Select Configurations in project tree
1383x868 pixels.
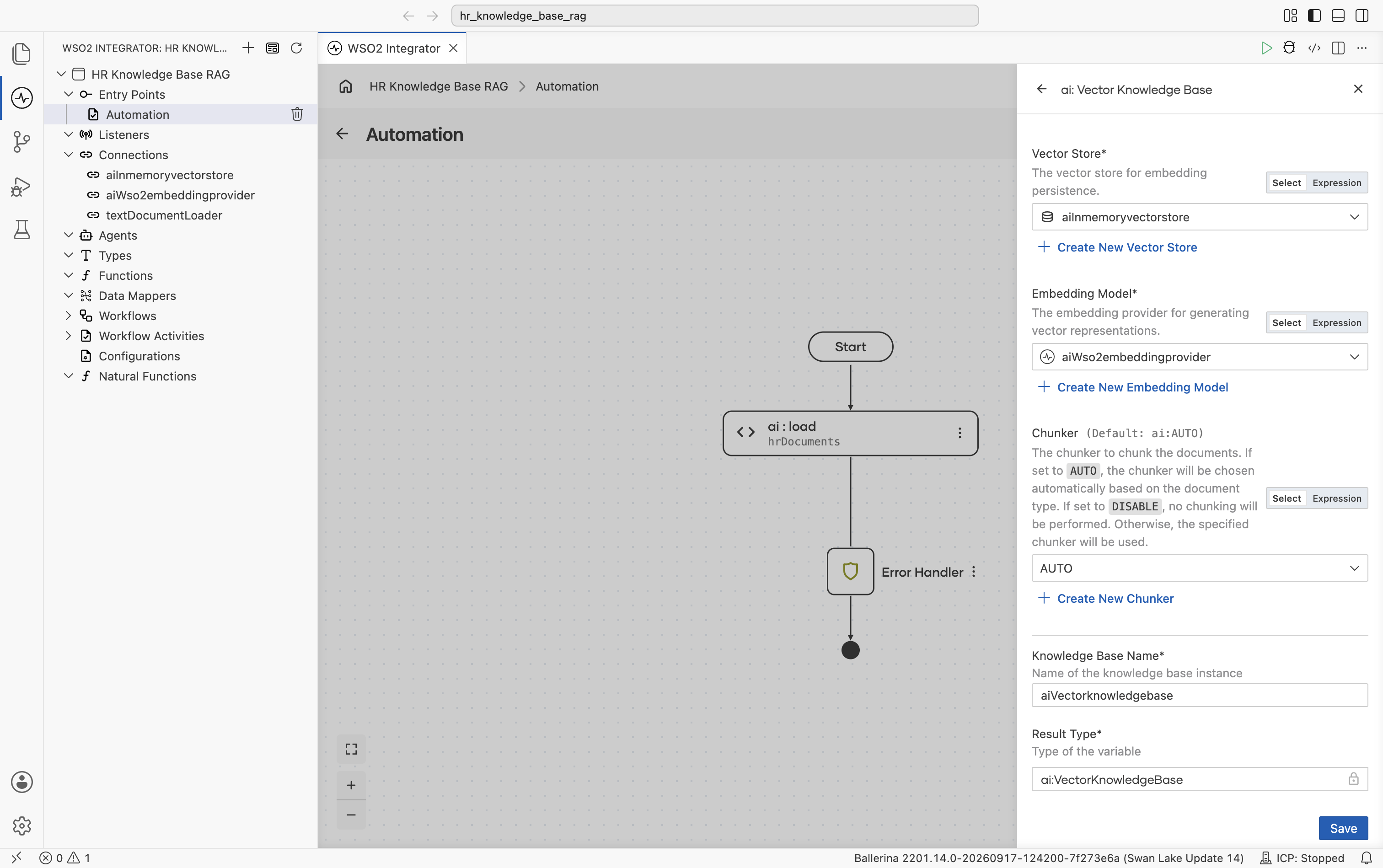pos(139,356)
